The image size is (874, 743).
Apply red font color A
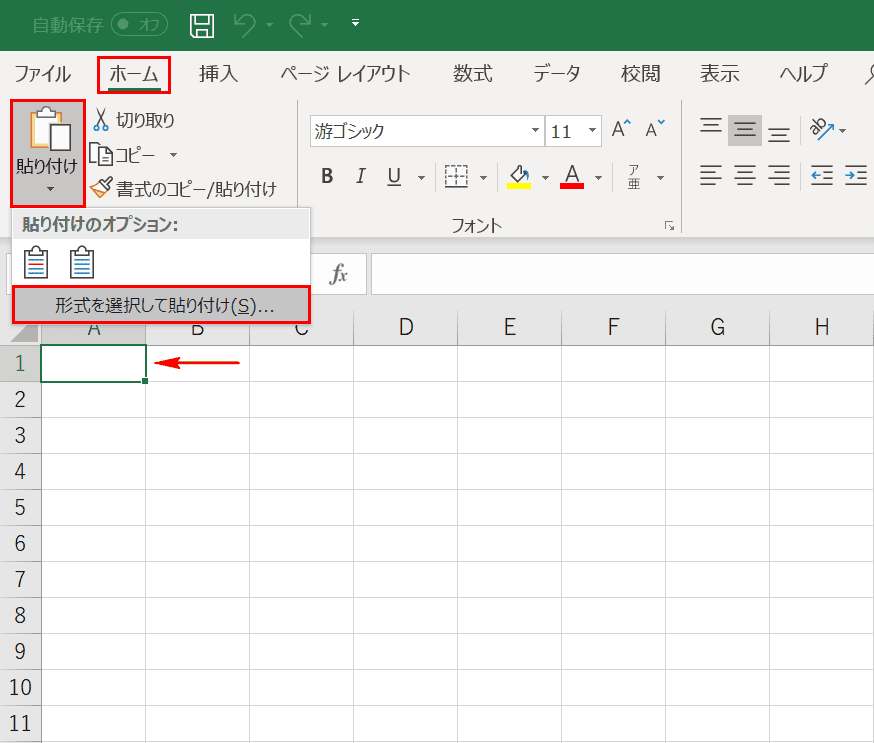pyautogui.click(x=572, y=177)
